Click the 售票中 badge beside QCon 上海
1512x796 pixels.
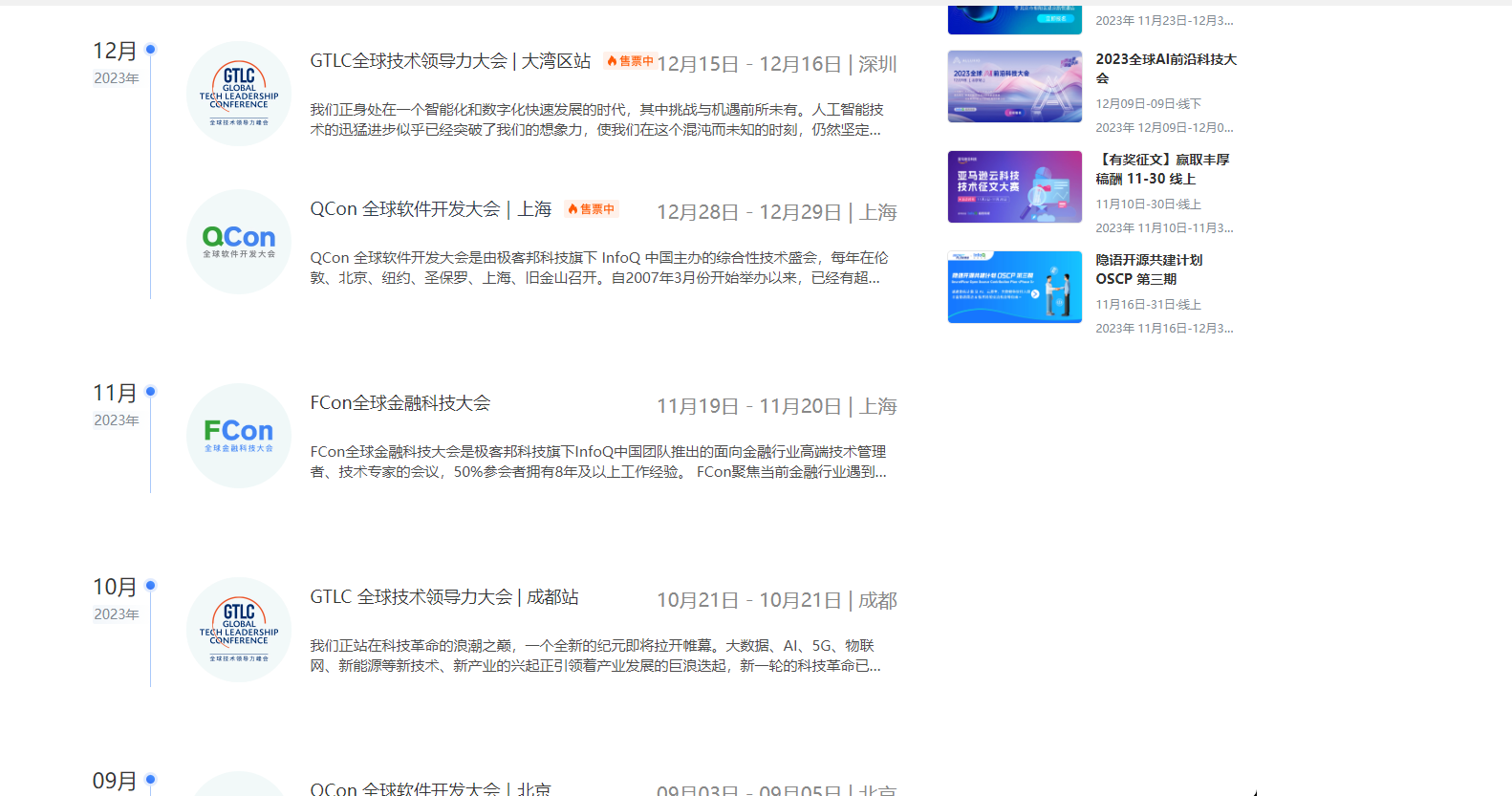coord(591,209)
